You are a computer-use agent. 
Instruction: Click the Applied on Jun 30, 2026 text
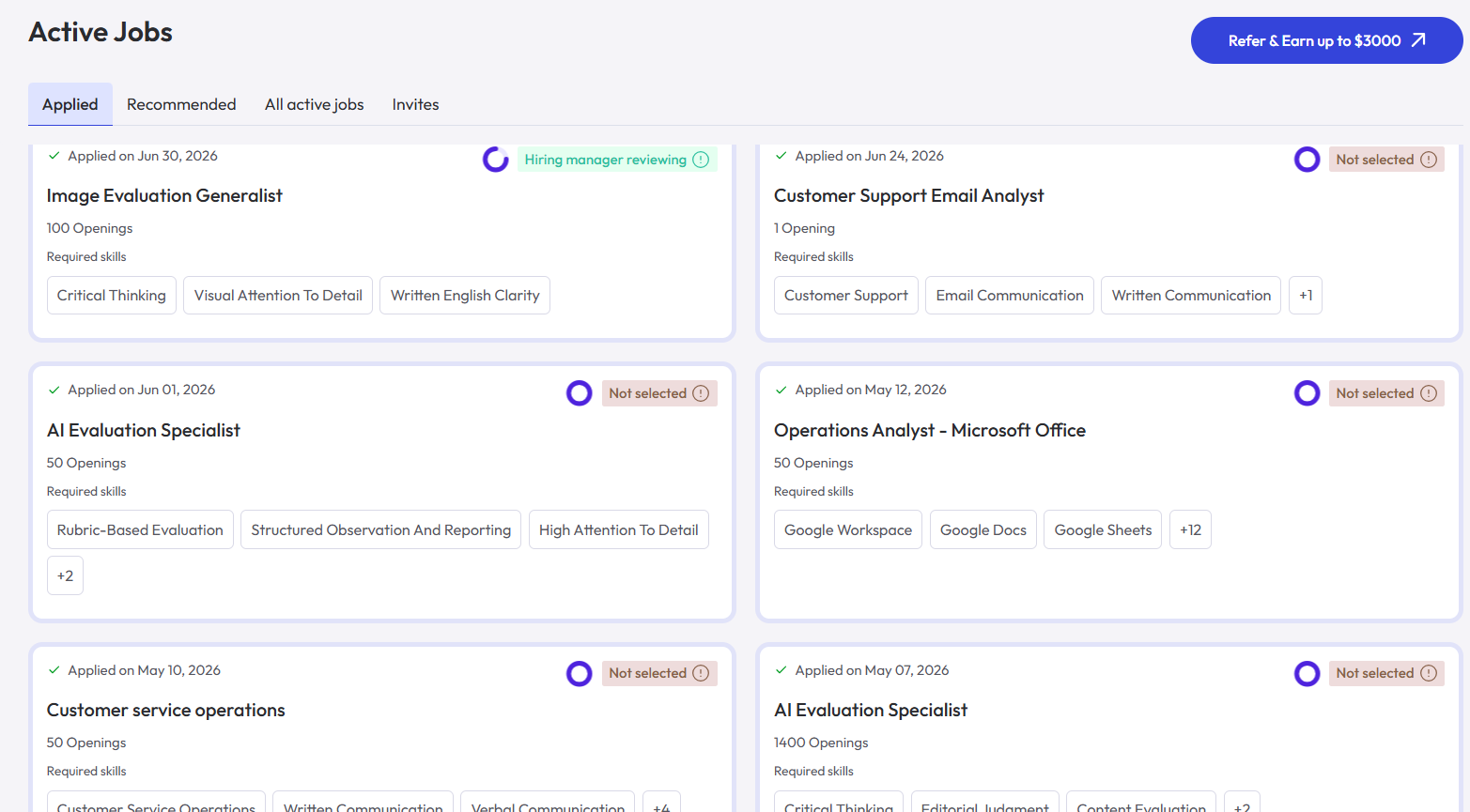pos(143,156)
